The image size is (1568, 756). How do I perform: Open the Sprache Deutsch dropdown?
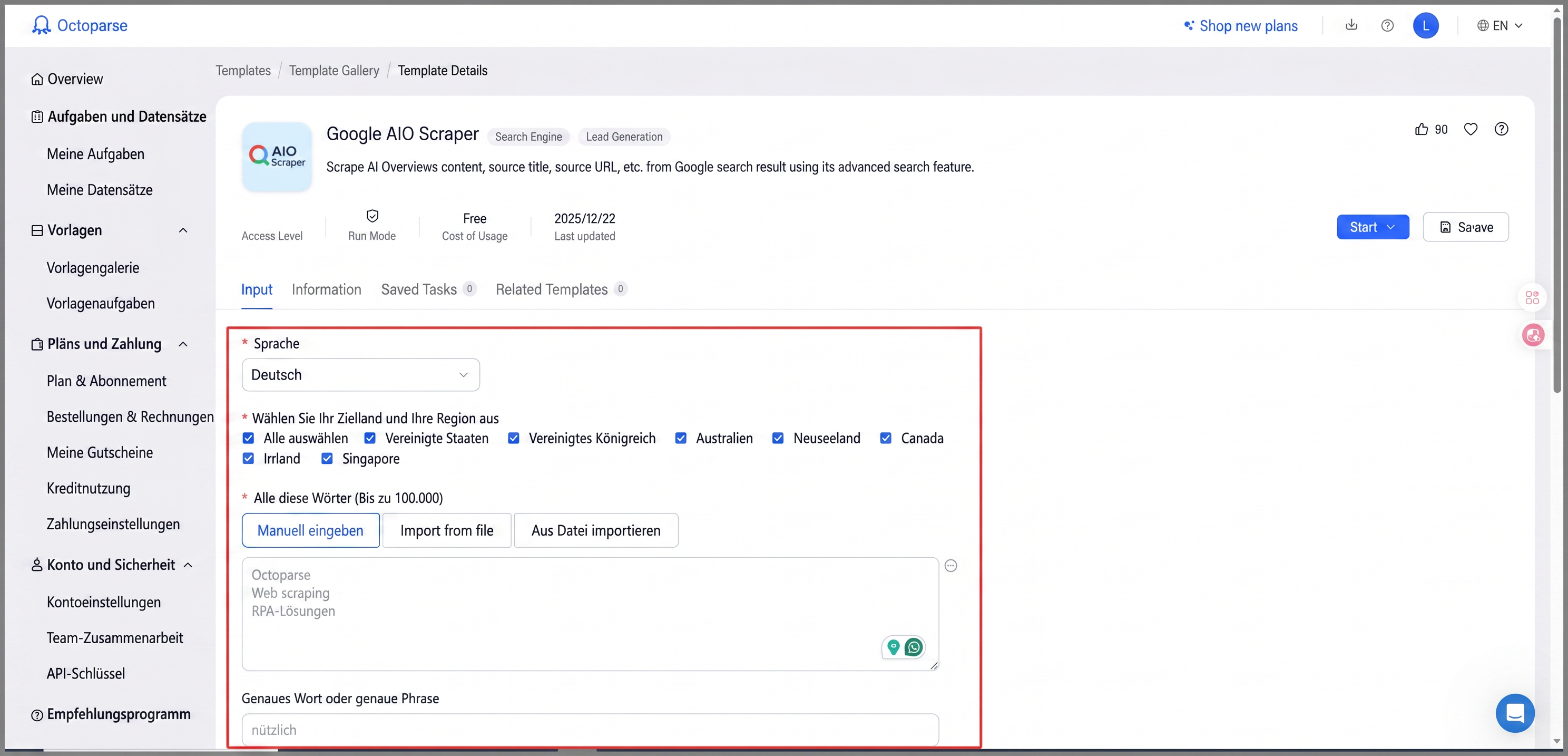360,375
